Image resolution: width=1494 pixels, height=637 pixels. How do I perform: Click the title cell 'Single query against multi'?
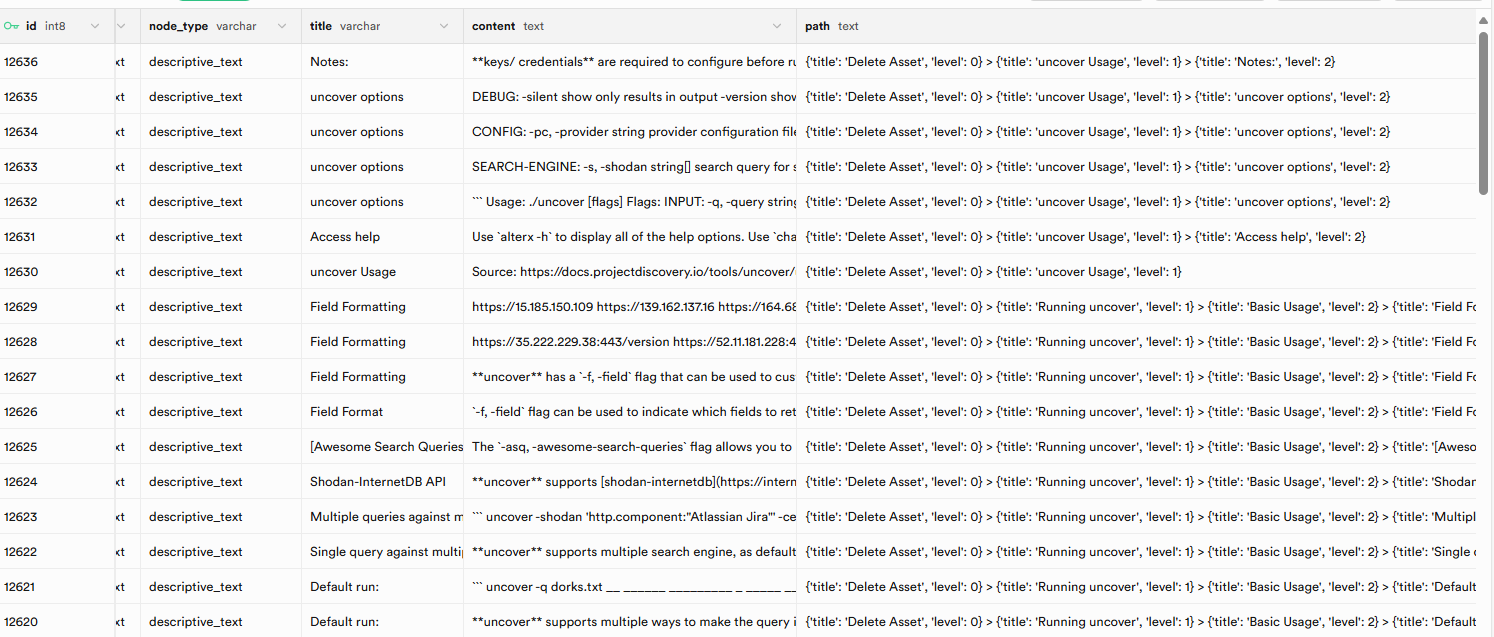[x=383, y=552]
